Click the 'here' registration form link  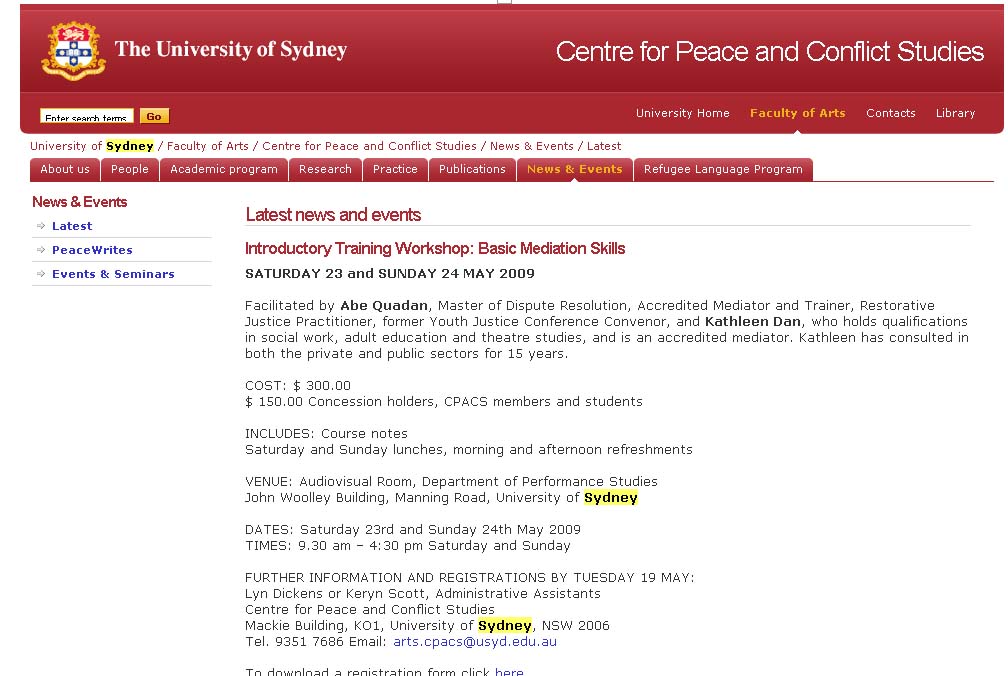(509, 671)
